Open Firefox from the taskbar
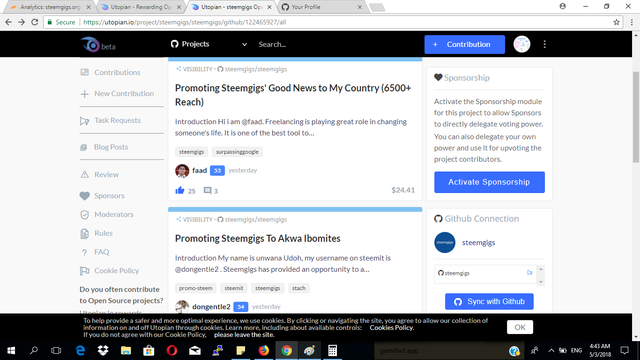640x360 pixels. pos(264,351)
